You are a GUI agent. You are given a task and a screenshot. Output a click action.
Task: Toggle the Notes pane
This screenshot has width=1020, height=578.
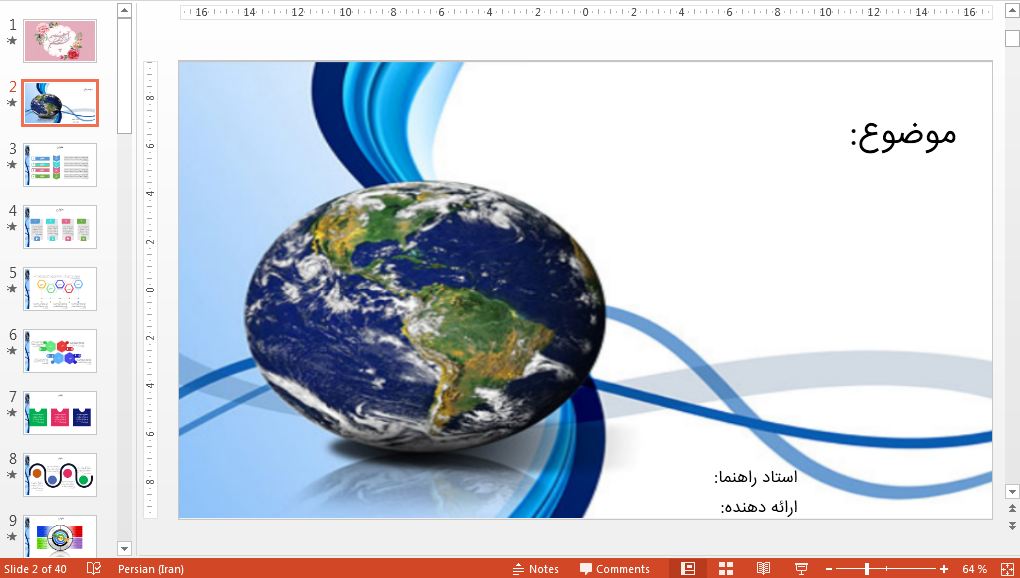(536, 569)
